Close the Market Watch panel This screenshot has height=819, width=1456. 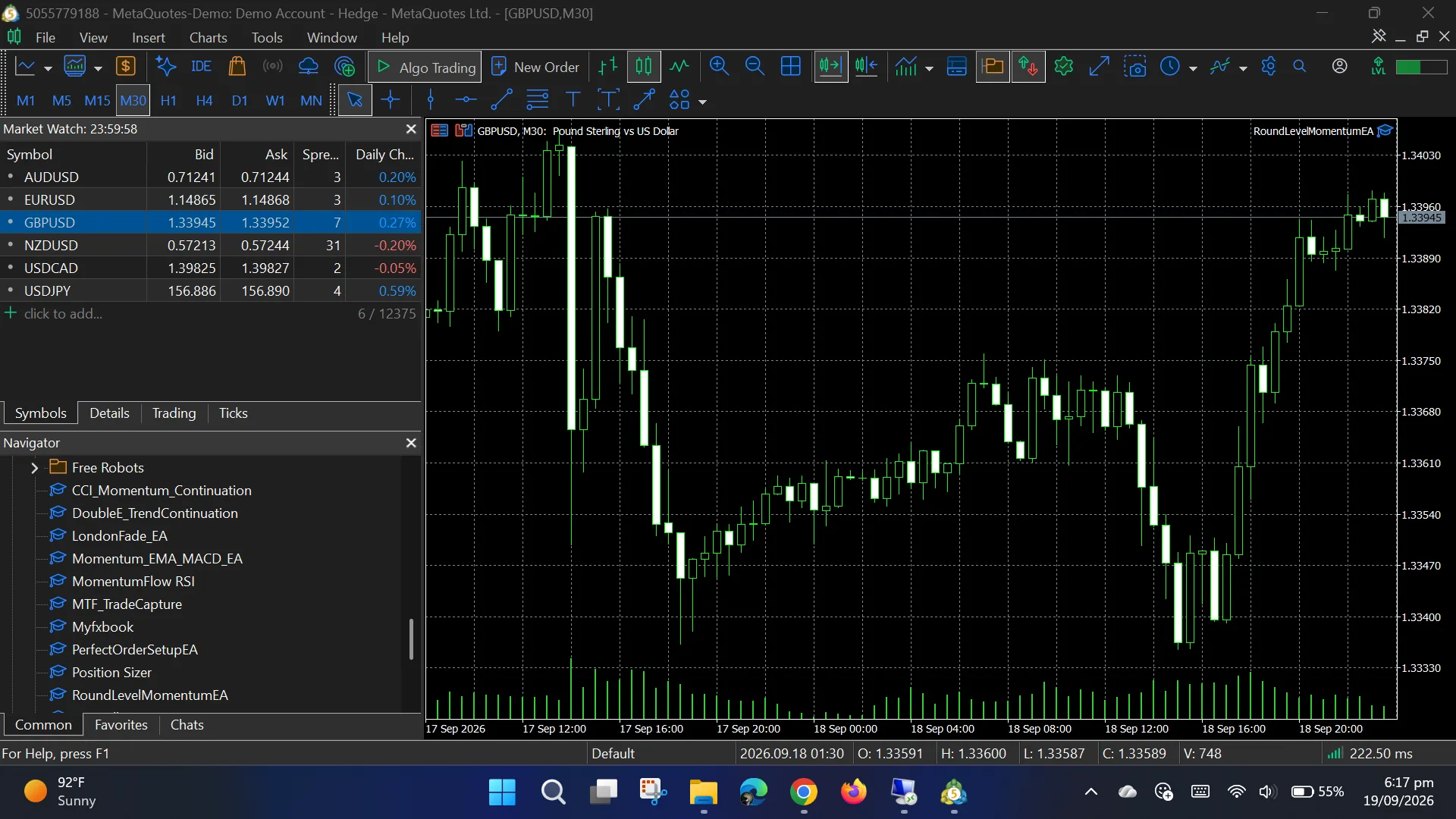point(411,129)
